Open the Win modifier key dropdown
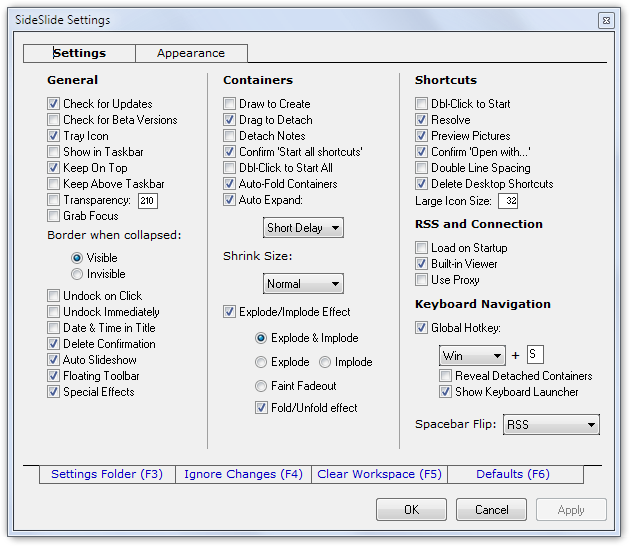 (x=472, y=355)
